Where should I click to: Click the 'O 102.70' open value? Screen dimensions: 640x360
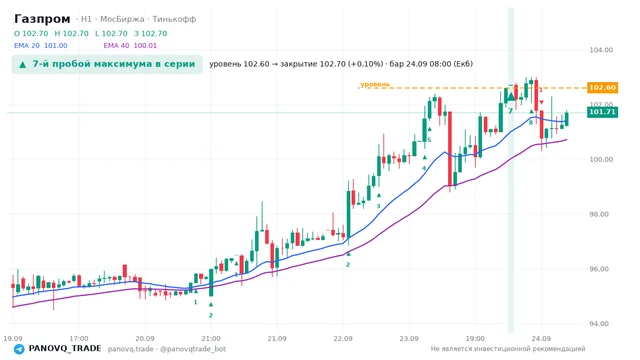(31, 33)
